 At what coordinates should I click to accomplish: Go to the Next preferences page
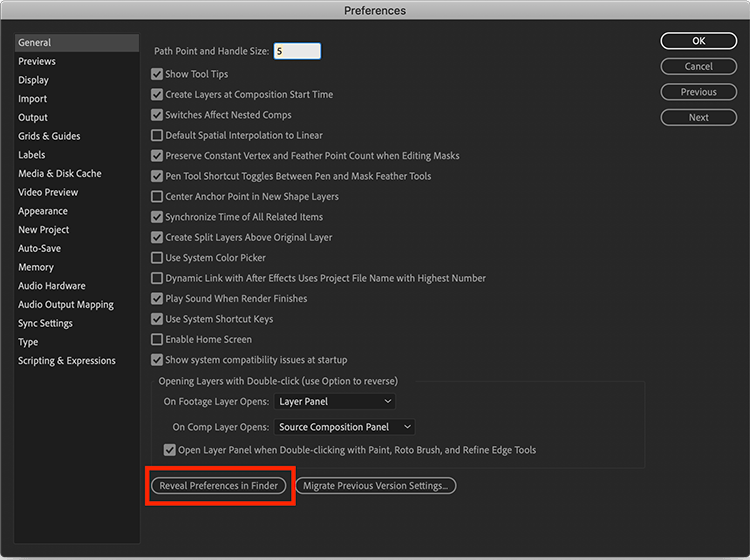click(x=699, y=117)
